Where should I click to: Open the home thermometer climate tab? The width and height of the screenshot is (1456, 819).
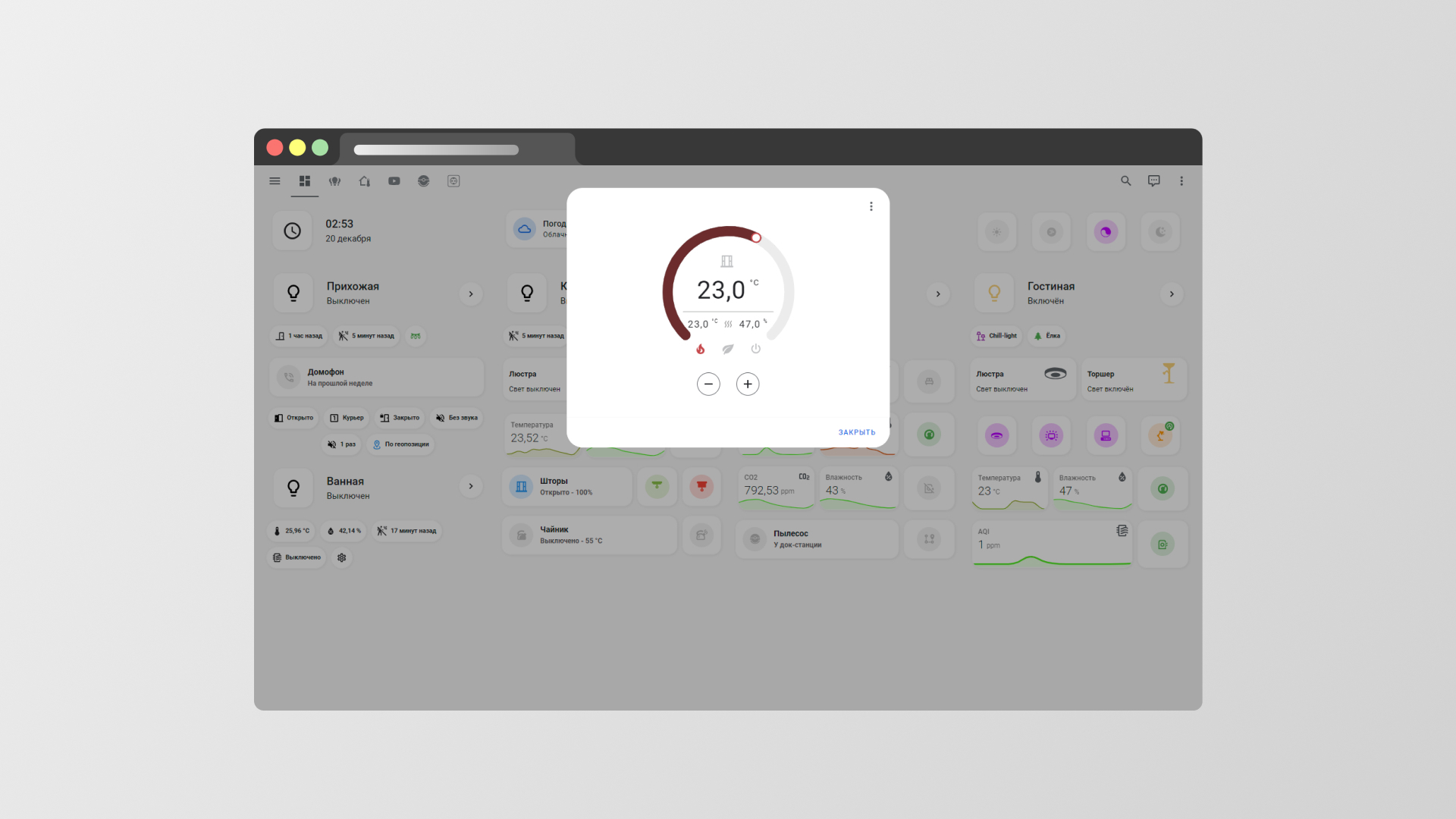365,181
